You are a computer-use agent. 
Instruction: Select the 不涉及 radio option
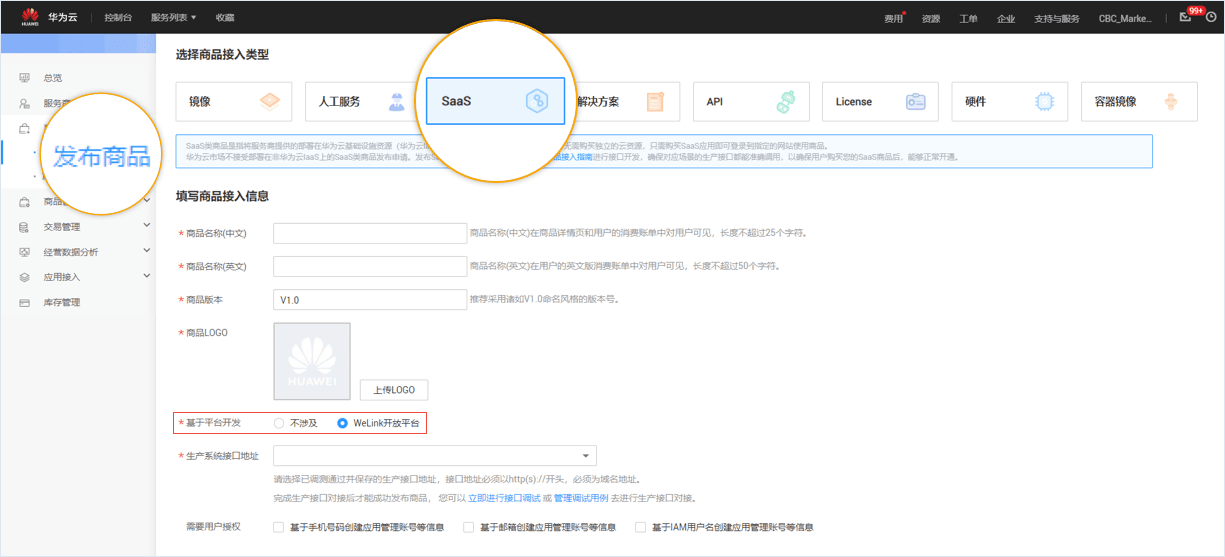coord(279,423)
